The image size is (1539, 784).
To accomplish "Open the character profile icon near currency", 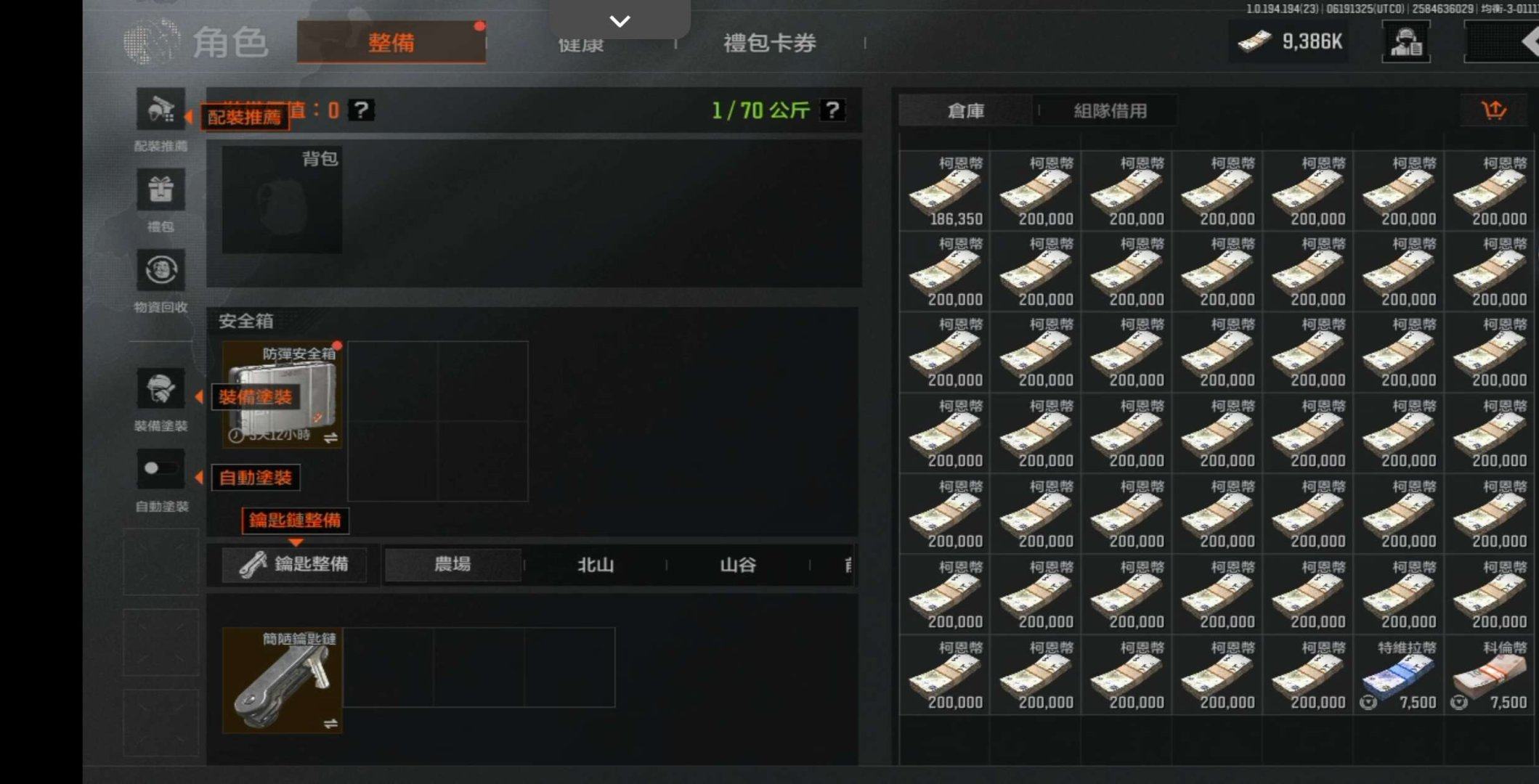I will pos(1406,42).
